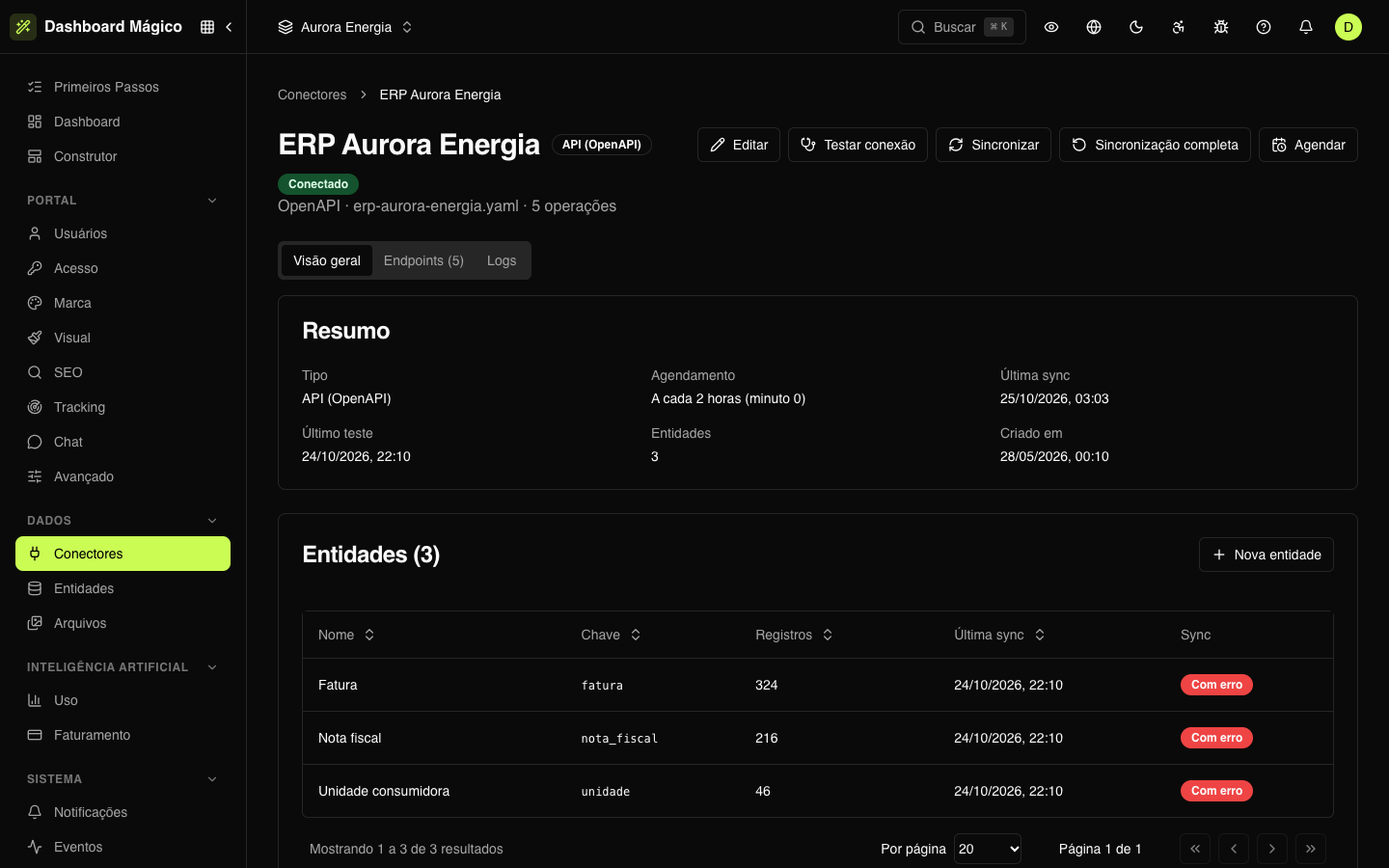
Task: Collapse the PORTAL sidebar section
Action: pos(123,201)
